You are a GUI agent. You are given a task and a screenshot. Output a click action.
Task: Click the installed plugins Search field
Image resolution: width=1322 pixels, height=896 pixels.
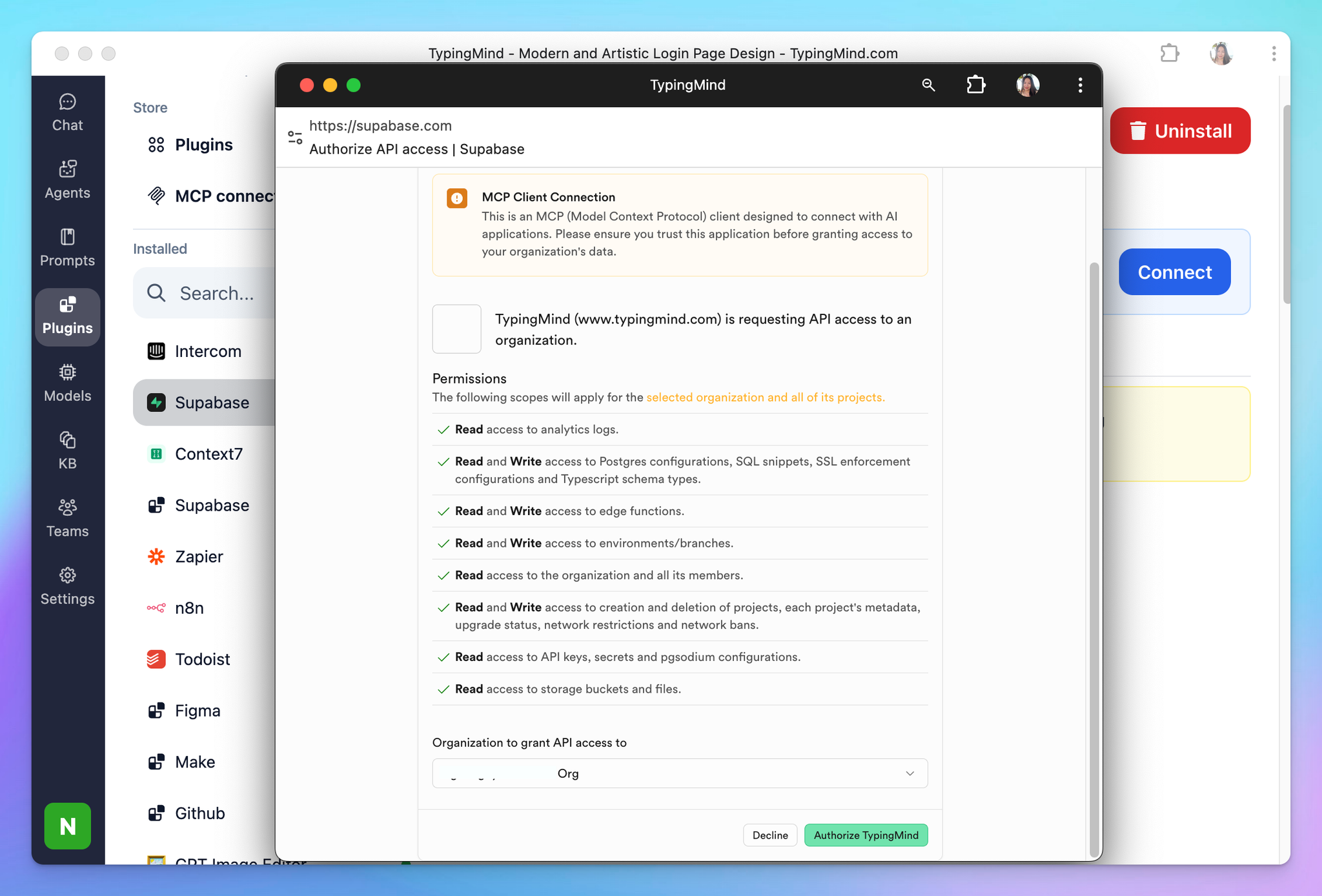[216, 293]
